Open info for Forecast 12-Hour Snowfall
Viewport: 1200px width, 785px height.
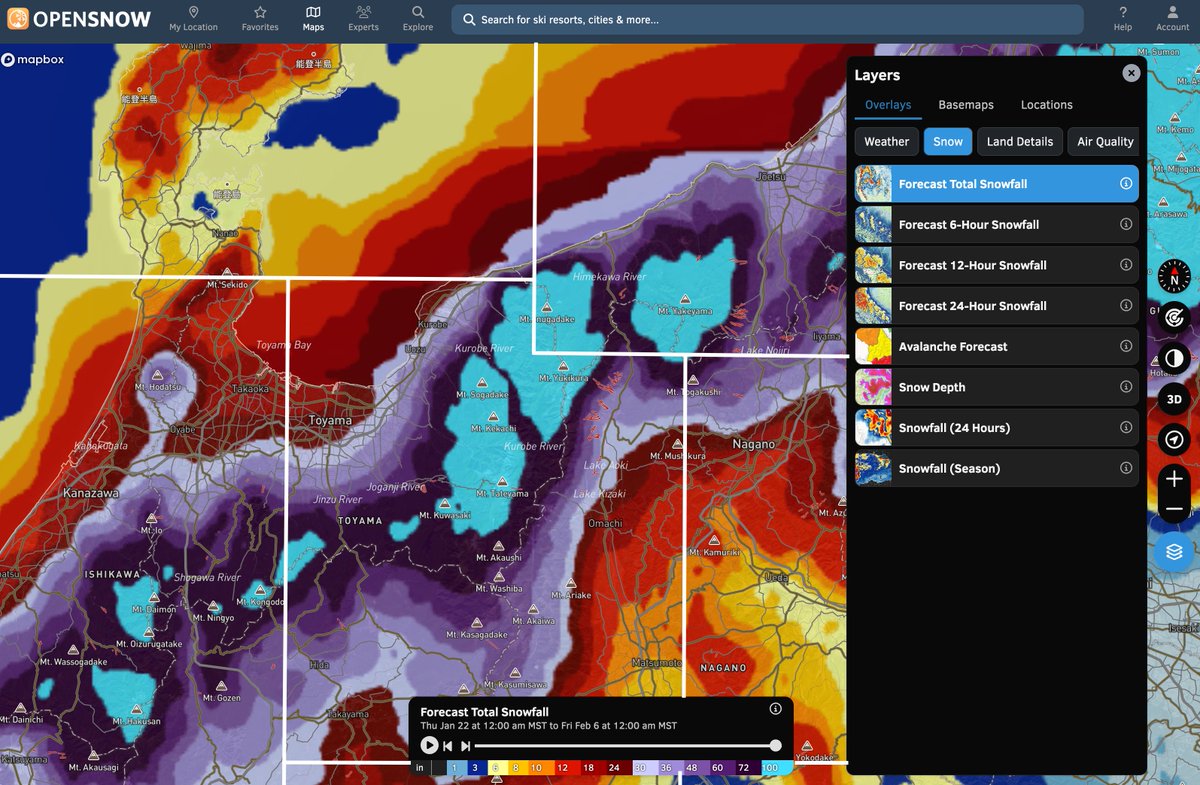coord(1126,265)
